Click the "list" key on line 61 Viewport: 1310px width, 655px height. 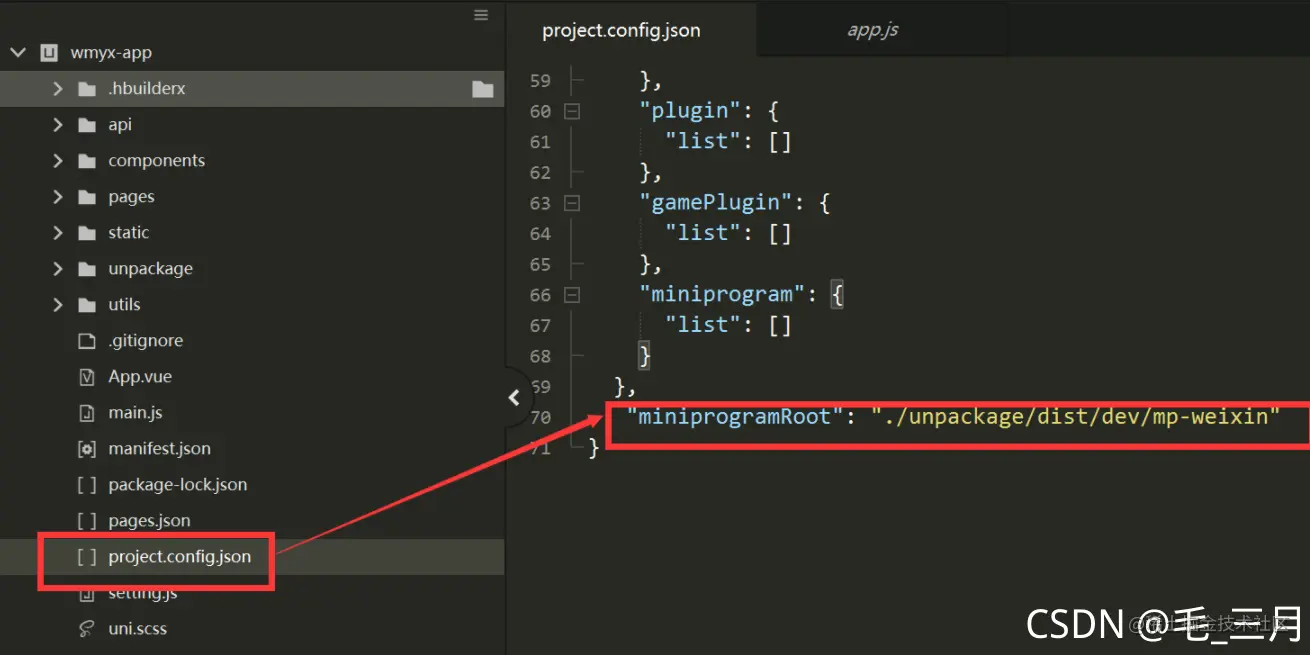point(704,141)
